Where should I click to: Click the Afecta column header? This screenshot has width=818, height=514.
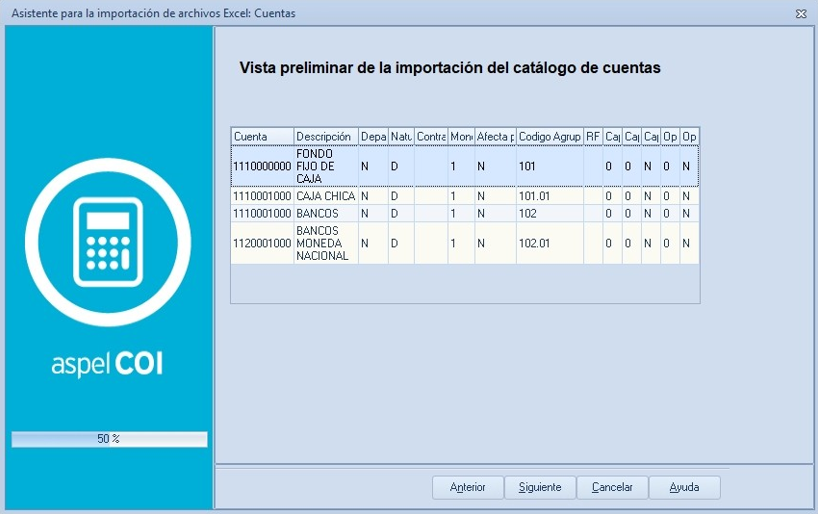(496, 137)
